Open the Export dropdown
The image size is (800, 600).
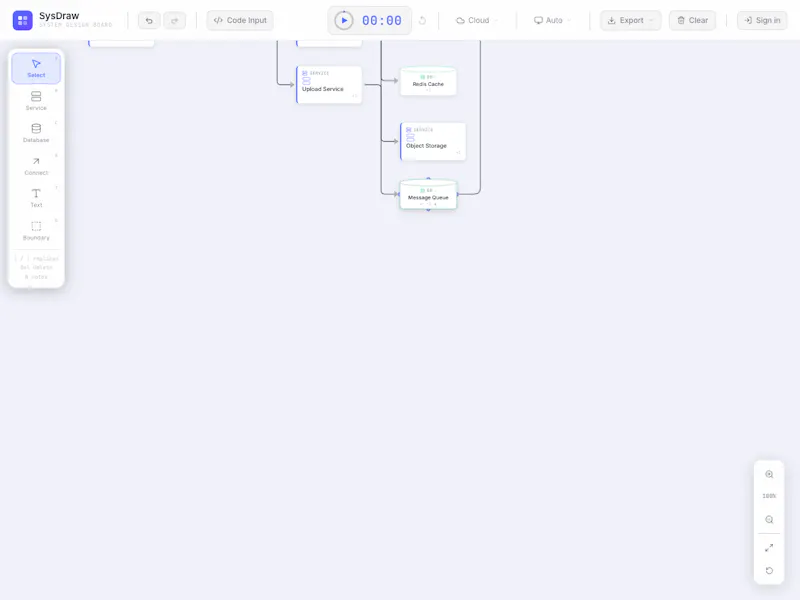[x=631, y=20]
